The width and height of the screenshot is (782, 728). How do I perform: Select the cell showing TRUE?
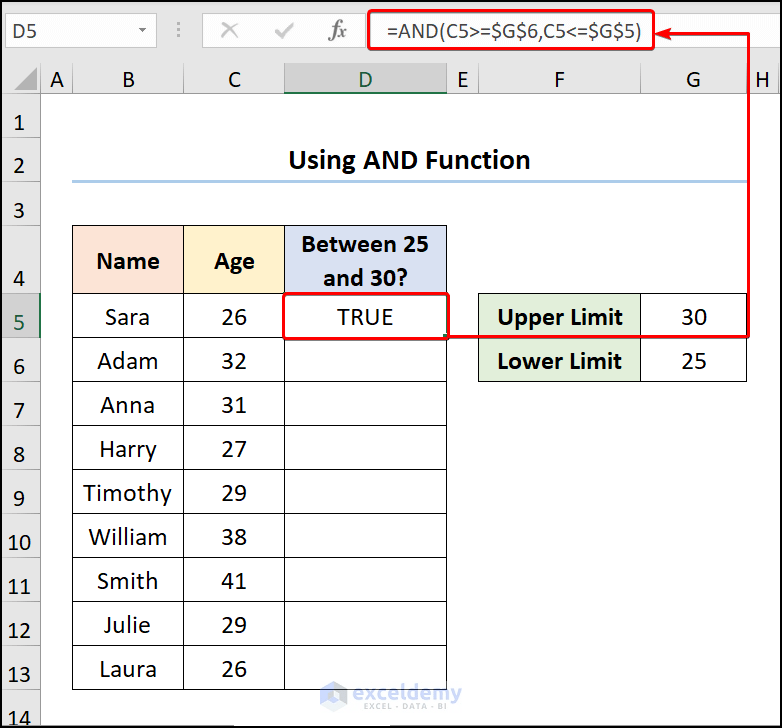[x=365, y=316]
